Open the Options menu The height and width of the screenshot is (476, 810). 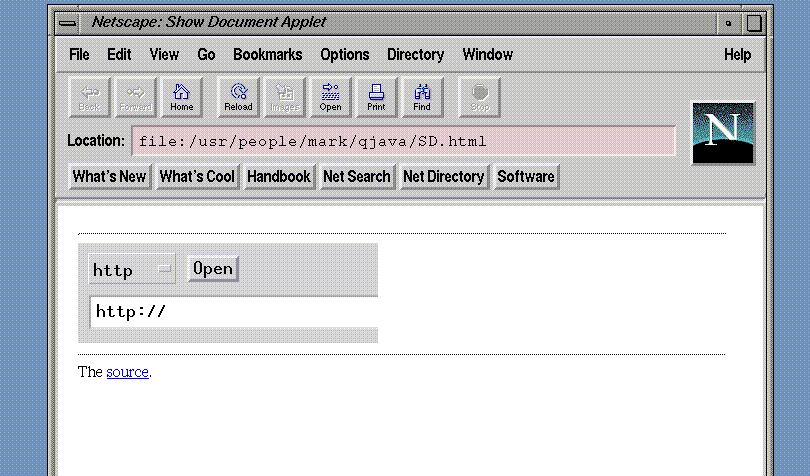point(345,54)
